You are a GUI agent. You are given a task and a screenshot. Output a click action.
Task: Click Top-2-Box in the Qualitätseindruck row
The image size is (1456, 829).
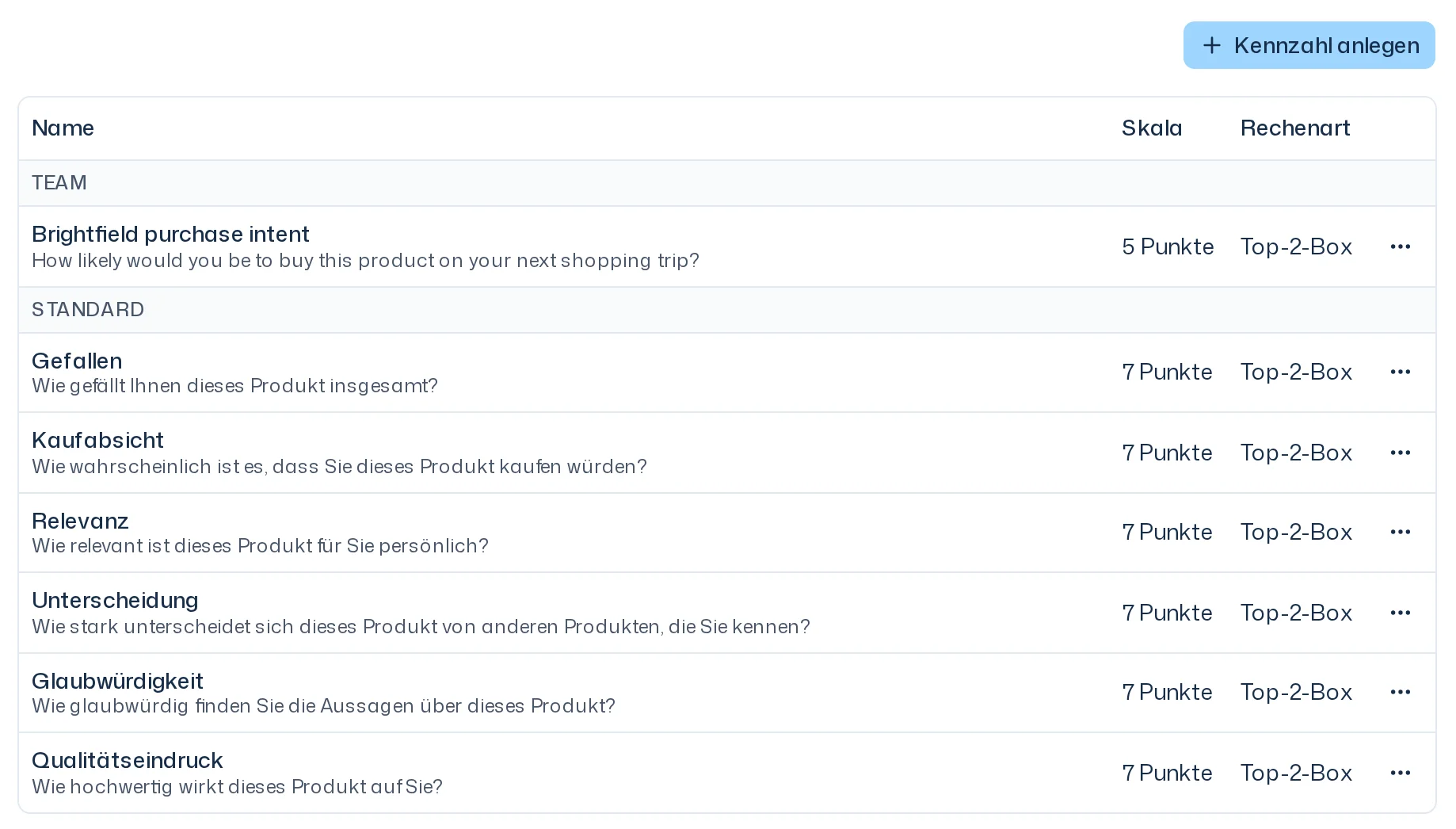coord(1296,773)
